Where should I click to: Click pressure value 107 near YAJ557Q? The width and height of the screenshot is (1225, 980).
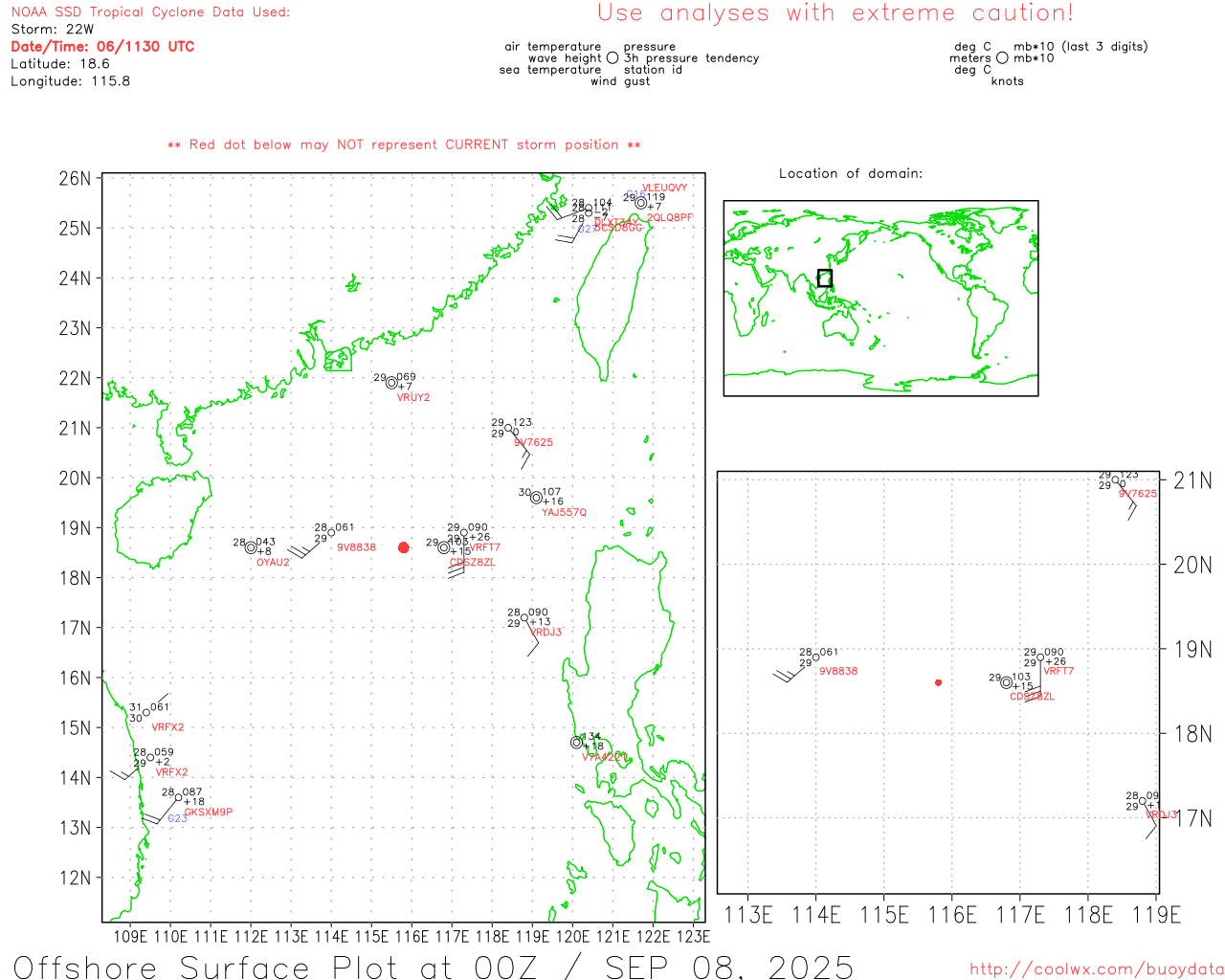pos(551,492)
